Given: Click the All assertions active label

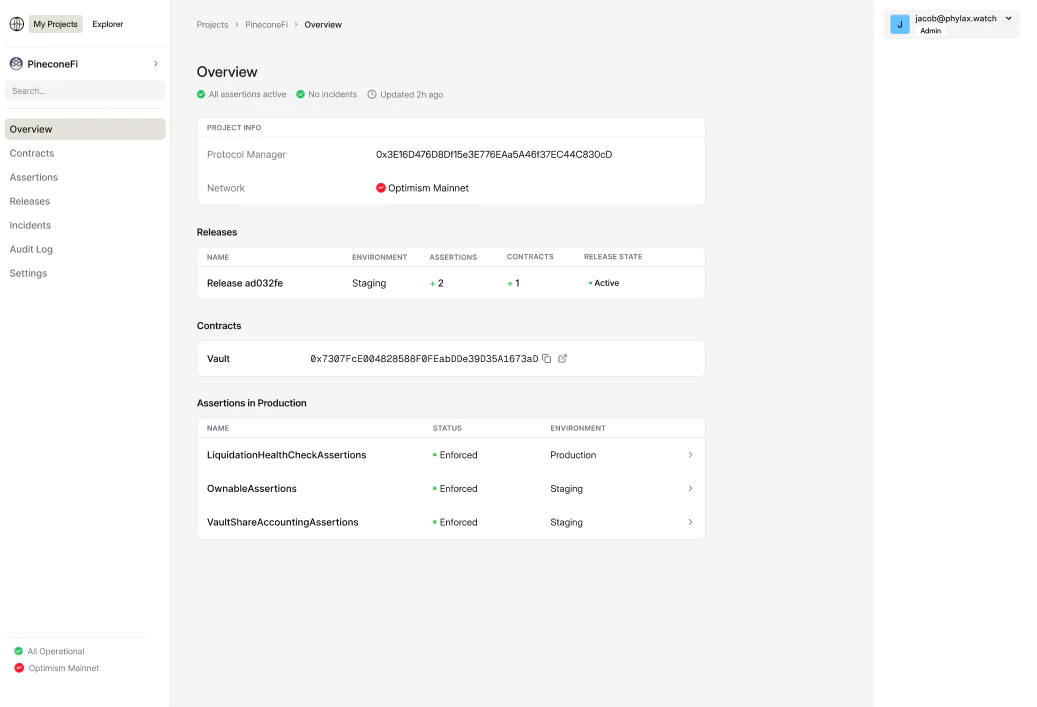Looking at the screenshot, I should pyautogui.click(x=247, y=95).
